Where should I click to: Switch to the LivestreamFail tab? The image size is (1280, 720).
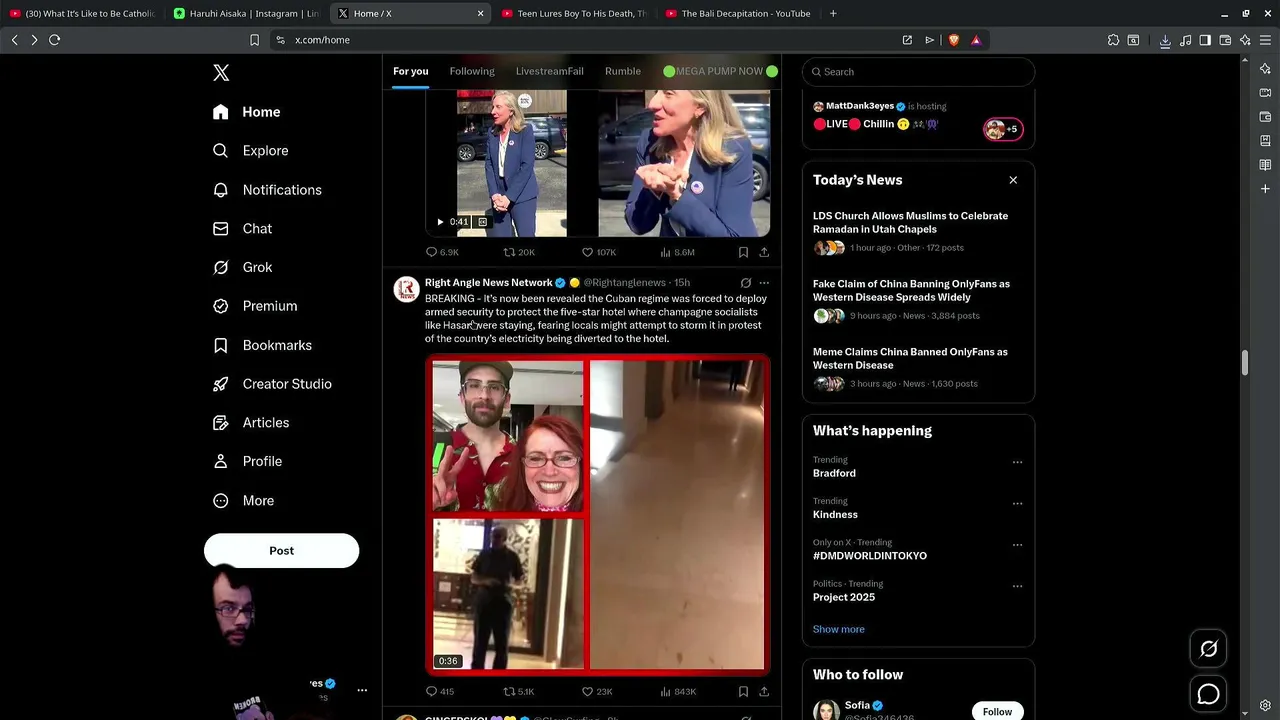coord(549,71)
